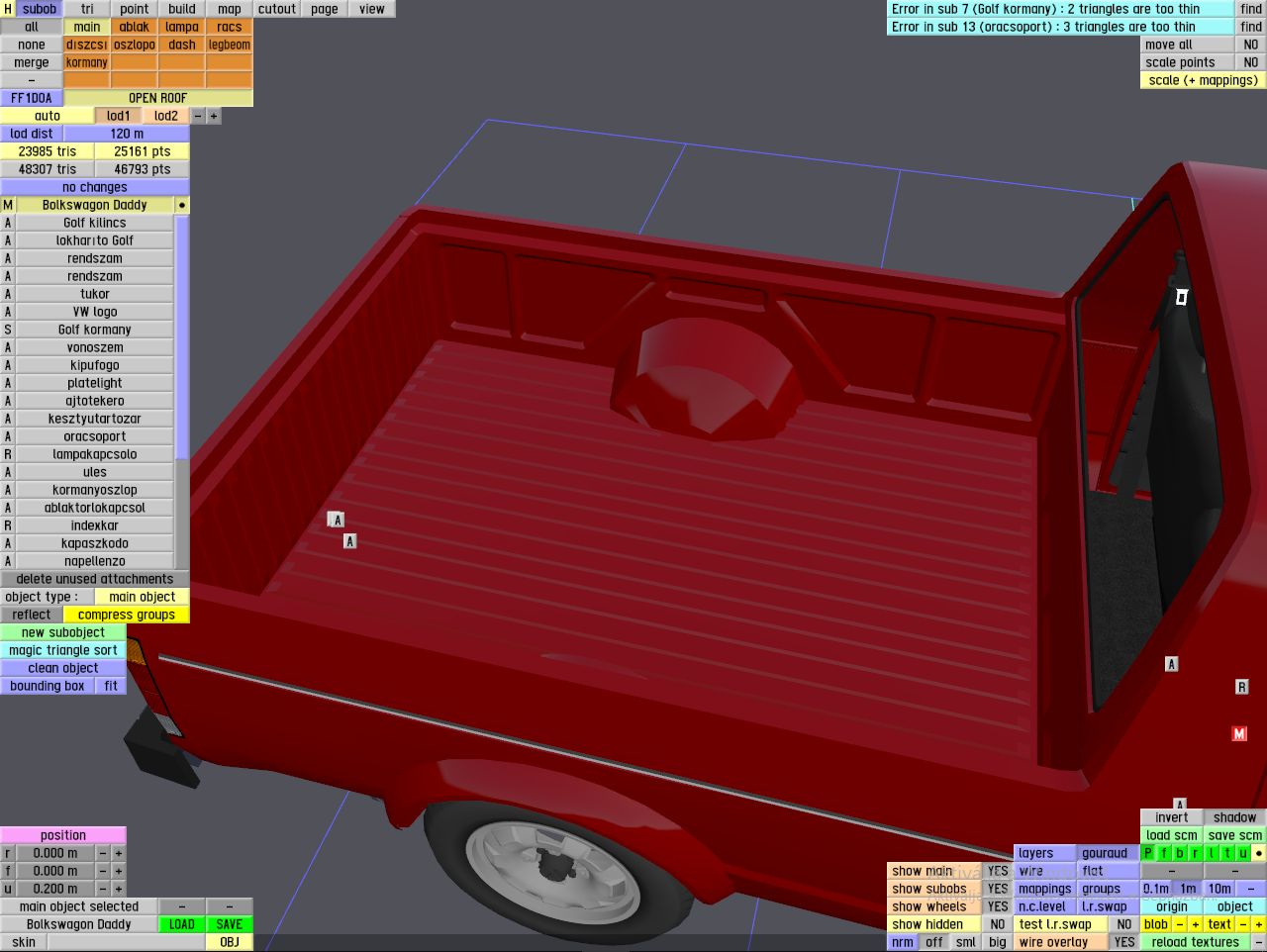Select the 0.1m step size
Viewport: 1267px width, 952px height.
pyautogui.click(x=1156, y=889)
